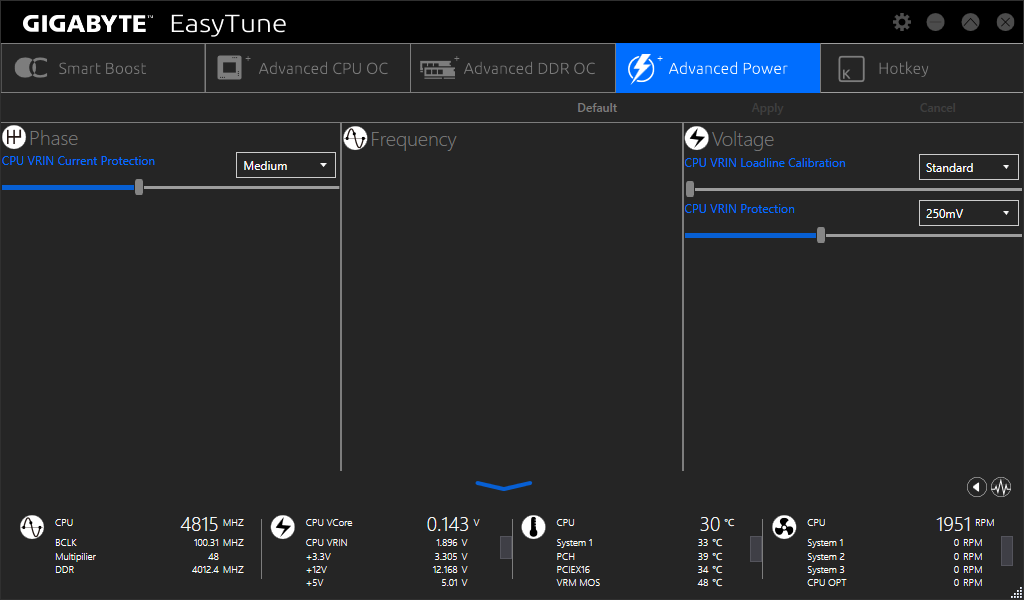Click the fan list scrollbar in monitor
The width and height of the screenshot is (1024, 600).
(1007, 550)
